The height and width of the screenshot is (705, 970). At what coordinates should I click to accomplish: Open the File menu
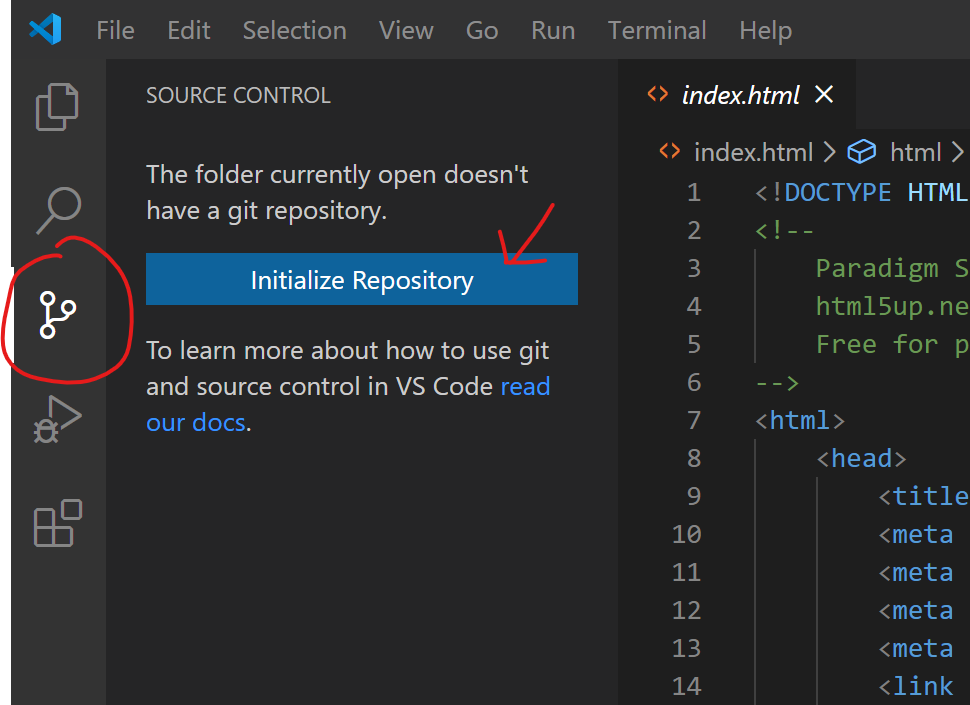[115, 31]
